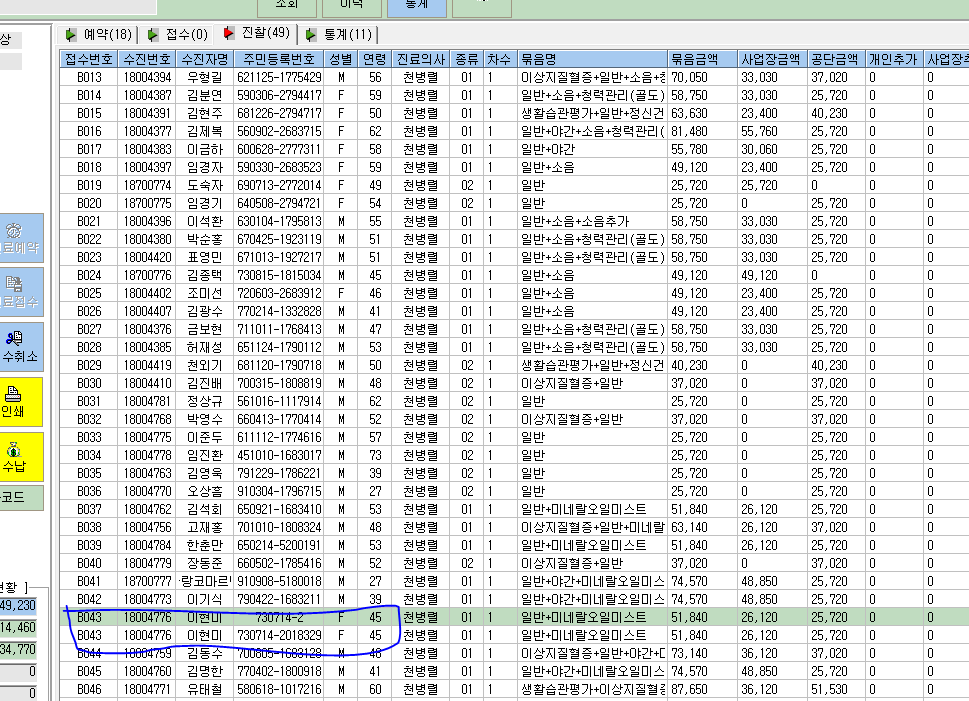The width and height of the screenshot is (969, 701).
Task: Select row B013 우형길
Action: point(514,77)
